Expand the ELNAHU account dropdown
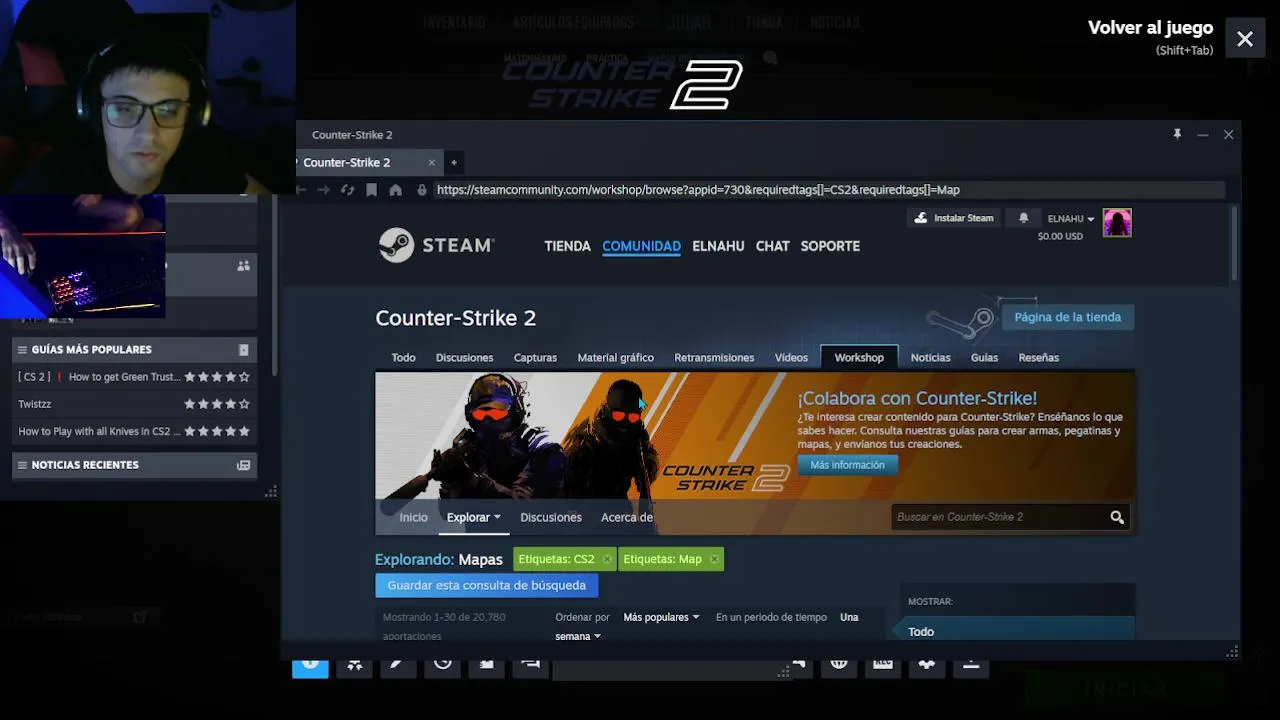 click(1070, 218)
